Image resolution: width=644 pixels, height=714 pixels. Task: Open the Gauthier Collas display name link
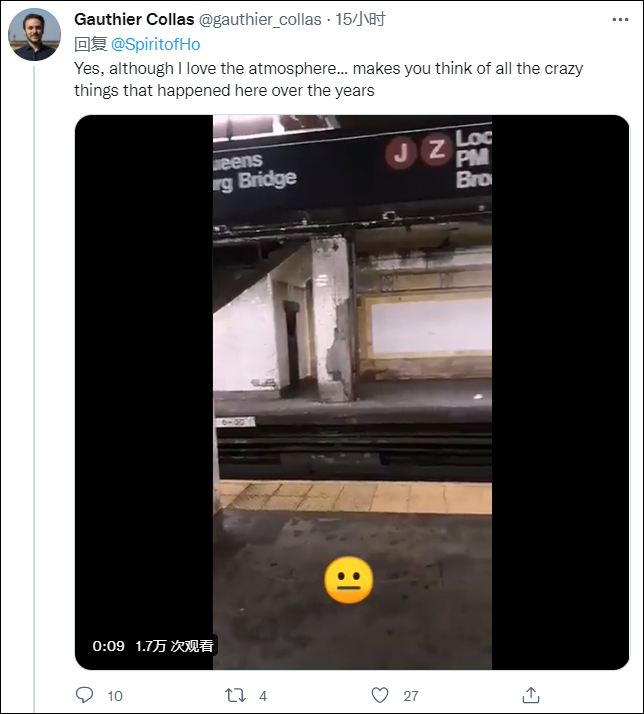point(134,19)
